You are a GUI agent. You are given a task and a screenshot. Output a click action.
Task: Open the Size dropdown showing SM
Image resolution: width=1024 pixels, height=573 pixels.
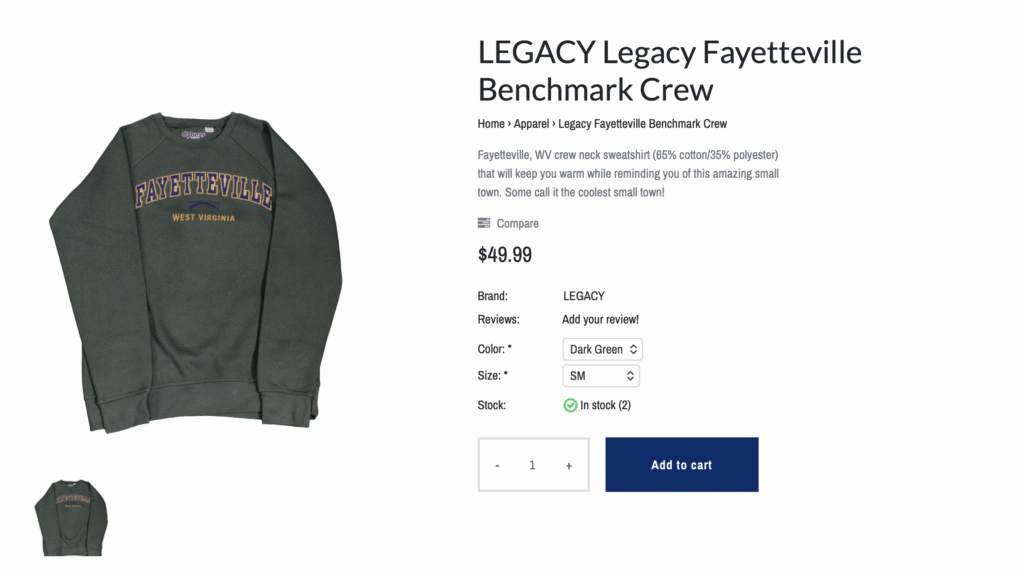601,376
